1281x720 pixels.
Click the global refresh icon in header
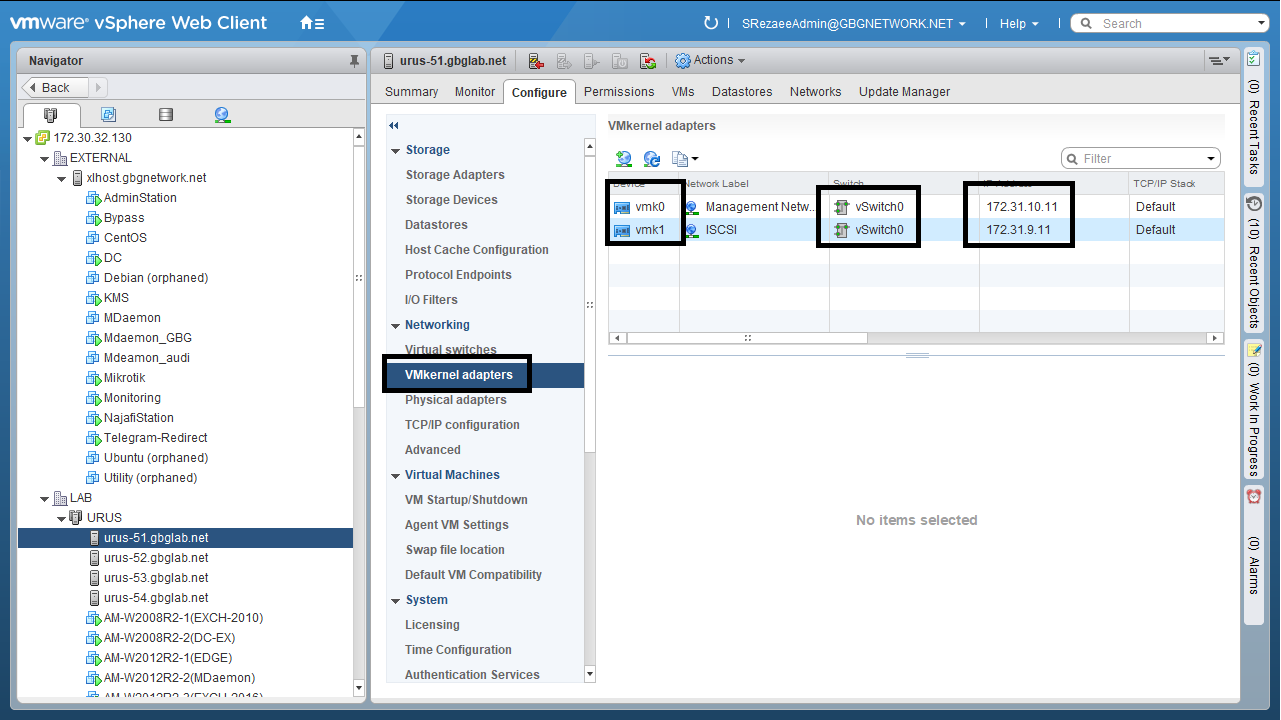click(711, 23)
